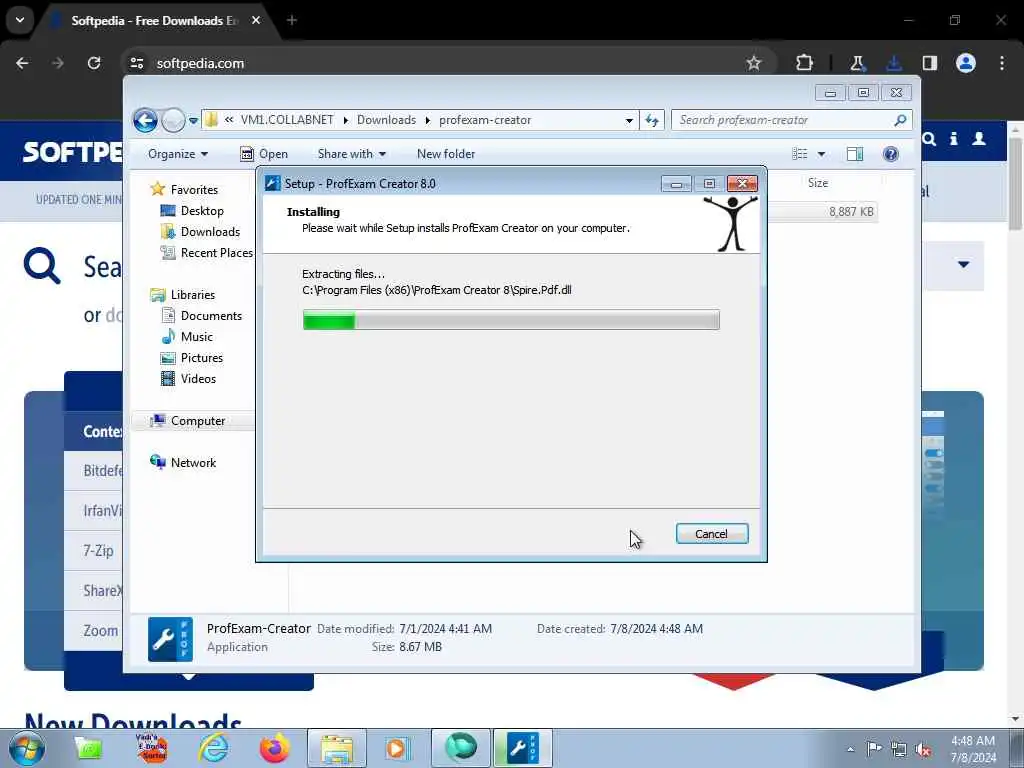Image resolution: width=1024 pixels, height=768 pixels.
Task: Select Libraries in navigation pane
Action: 193,295
